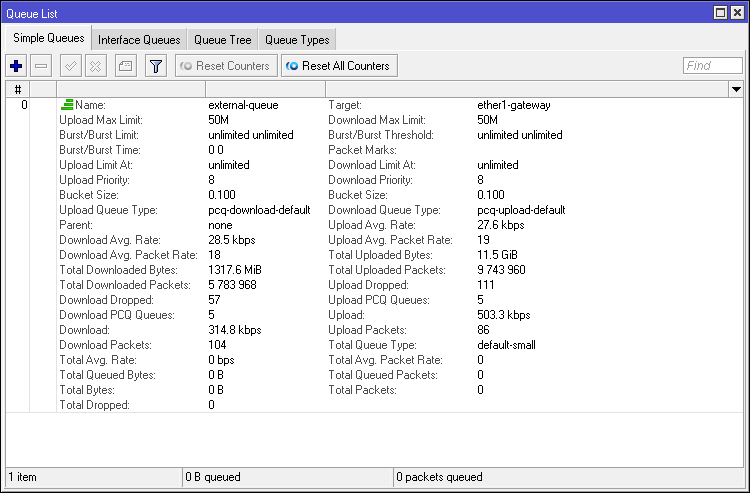This screenshot has width=750, height=493.
Task: Click Total Downloaded Bytes 1317.6 MiB
Action: 235,270
